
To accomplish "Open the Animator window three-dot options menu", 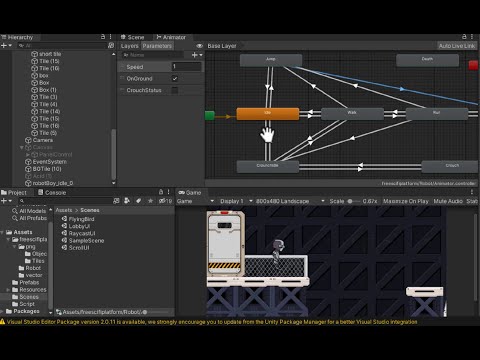I will [472, 37].
